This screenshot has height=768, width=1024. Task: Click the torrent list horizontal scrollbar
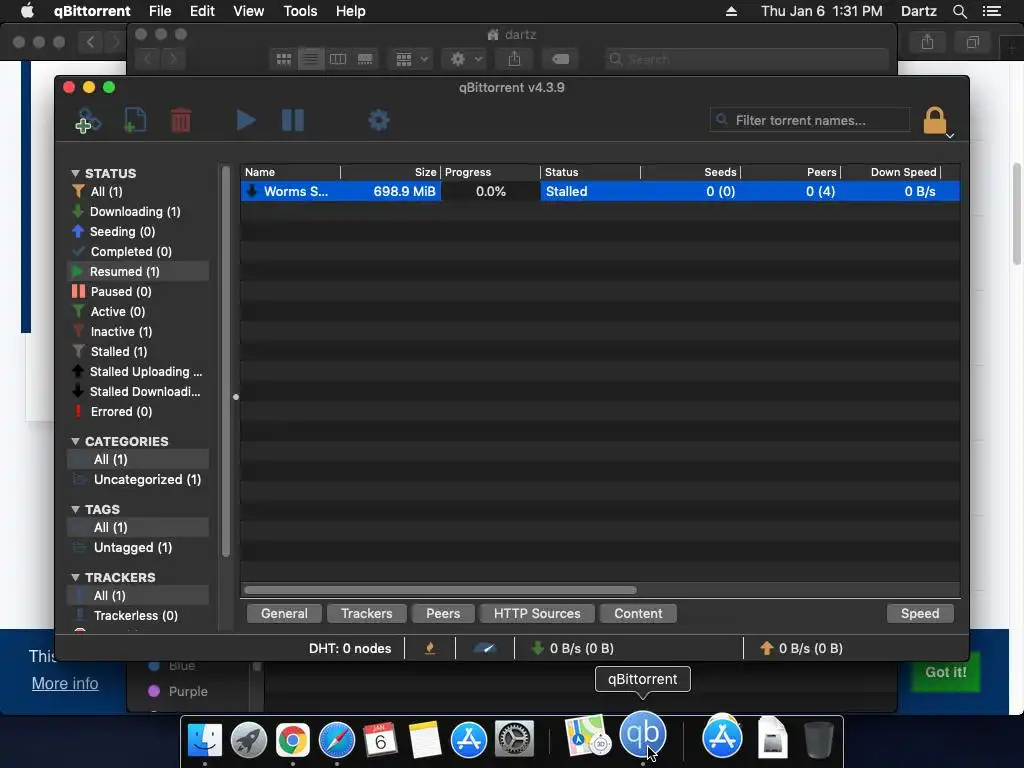pos(440,590)
